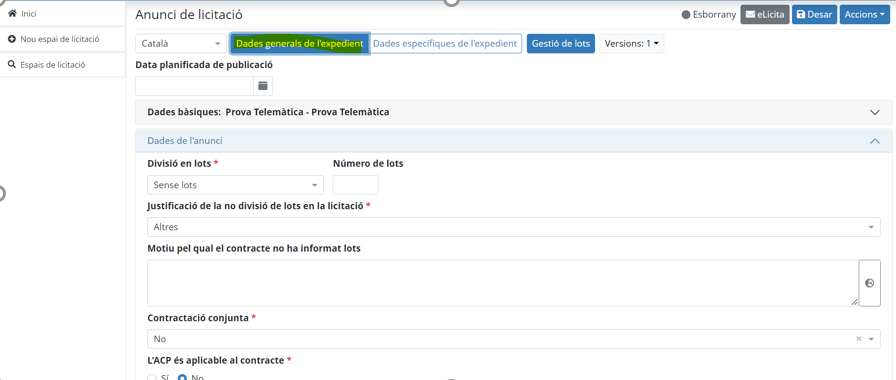Click the Anunci de licitació page title

click(x=189, y=15)
